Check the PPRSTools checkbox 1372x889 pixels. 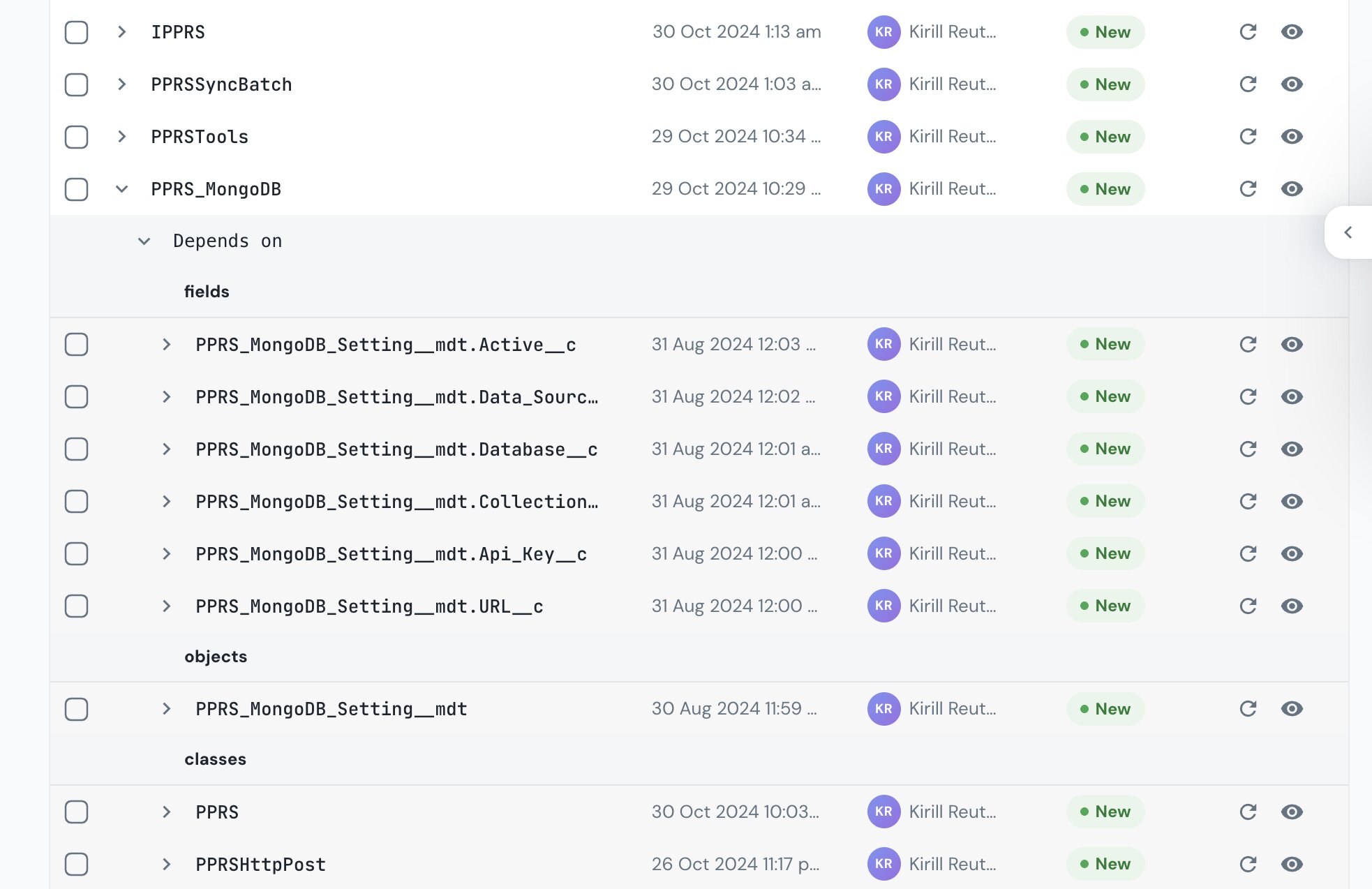pyautogui.click(x=76, y=137)
